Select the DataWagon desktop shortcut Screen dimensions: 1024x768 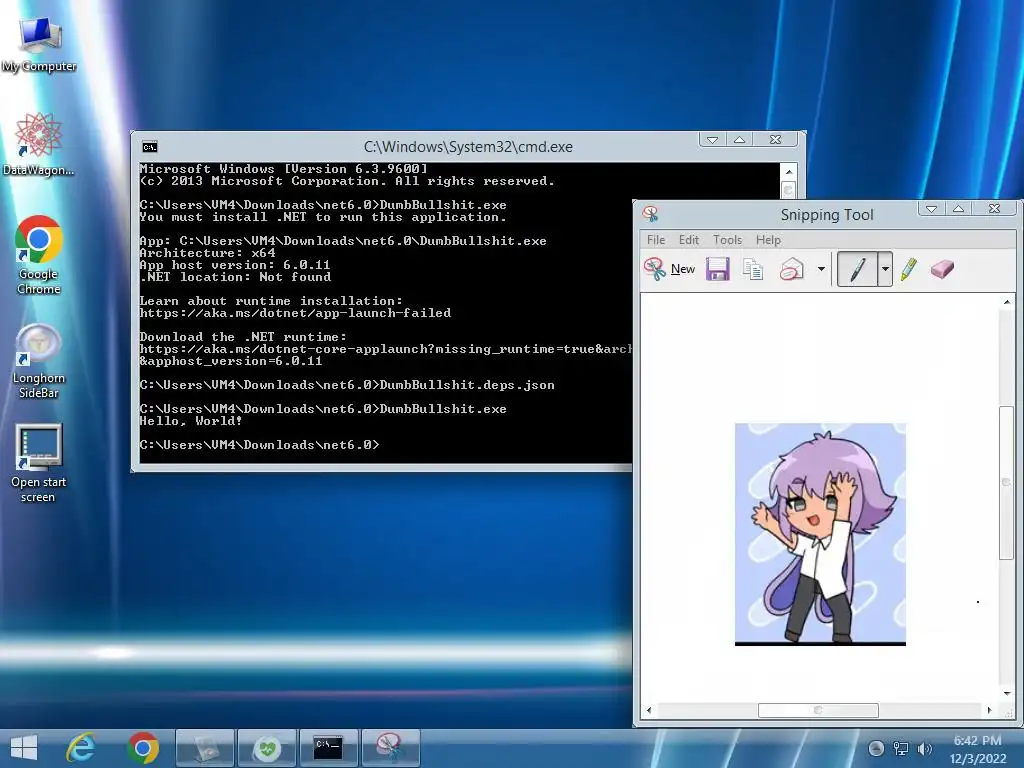[39, 144]
